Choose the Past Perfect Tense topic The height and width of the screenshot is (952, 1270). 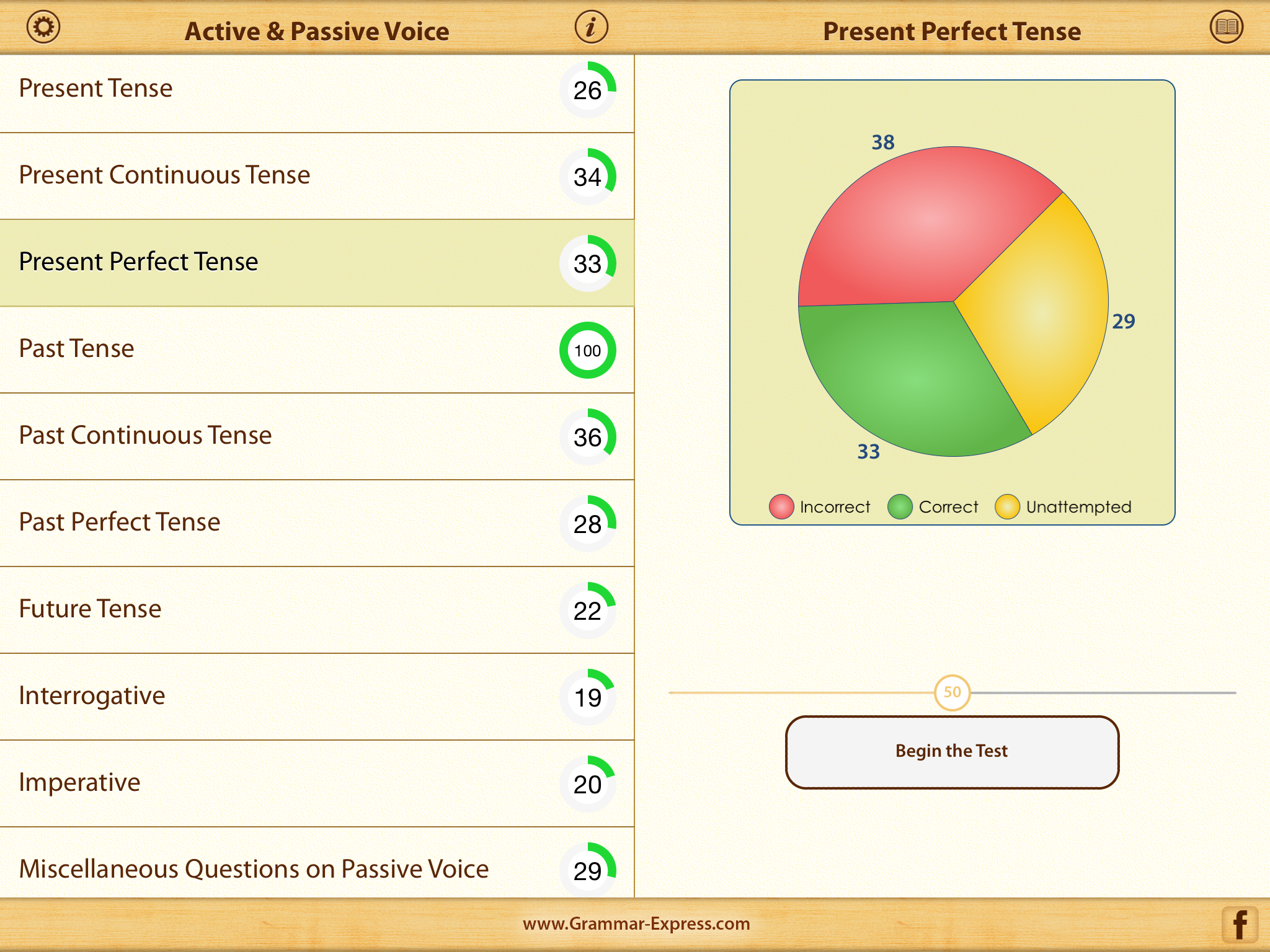[120, 522]
